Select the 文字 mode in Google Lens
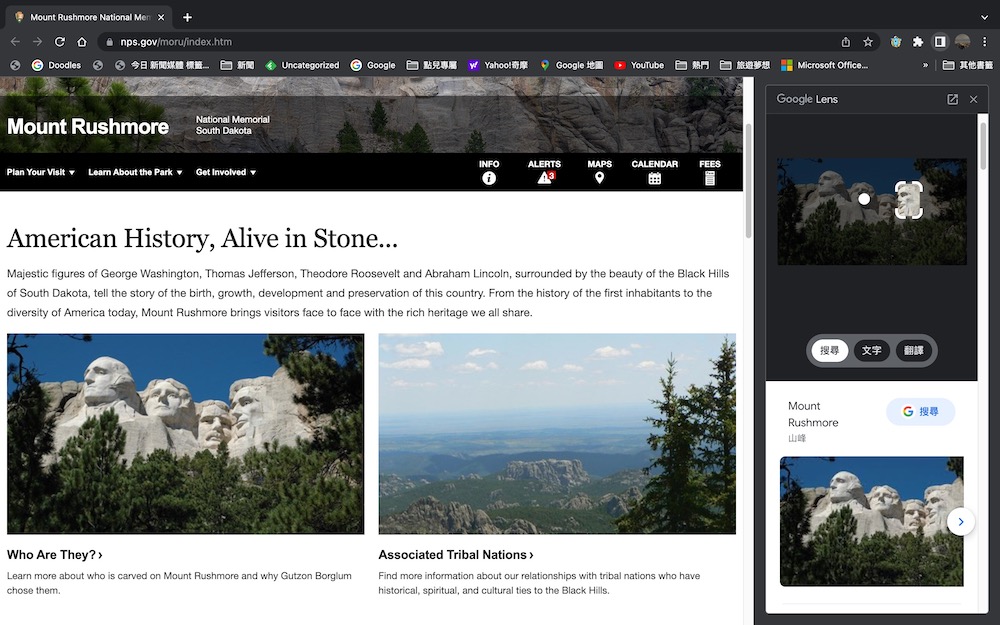This screenshot has width=1000, height=625. click(872, 350)
